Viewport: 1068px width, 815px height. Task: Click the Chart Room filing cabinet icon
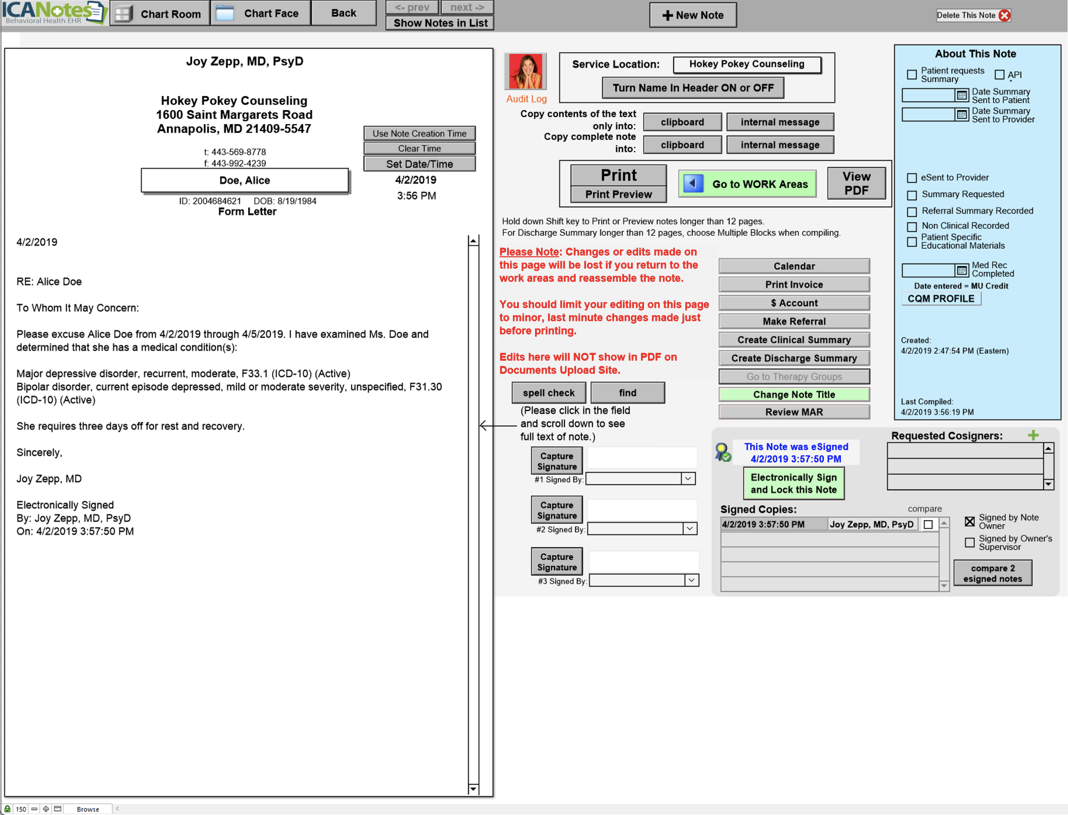(x=124, y=14)
